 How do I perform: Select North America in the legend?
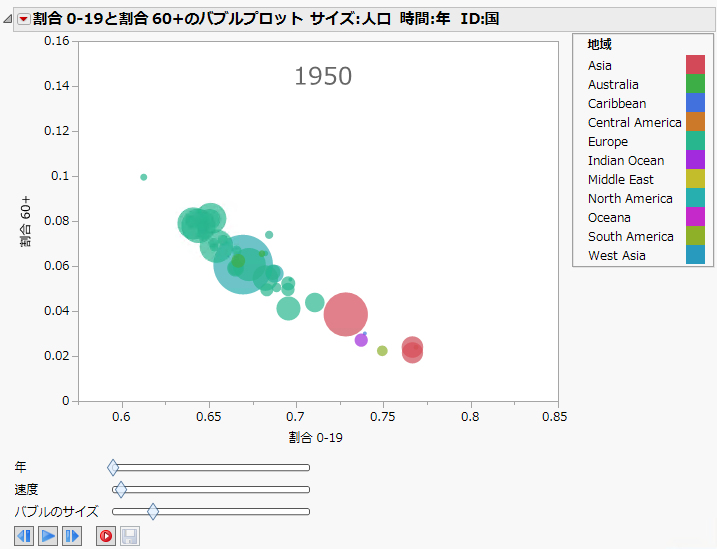[x=630, y=198]
